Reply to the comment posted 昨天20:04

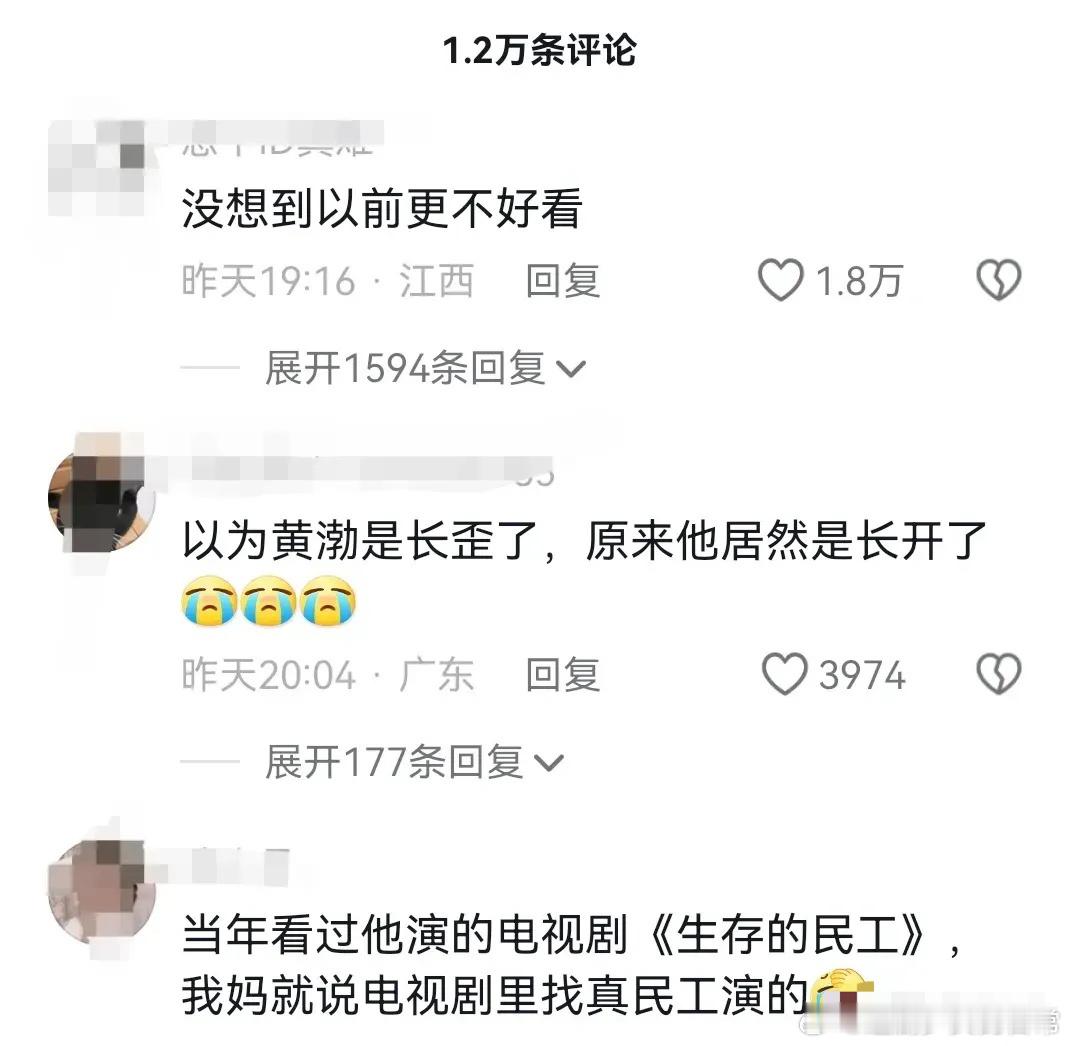click(563, 674)
